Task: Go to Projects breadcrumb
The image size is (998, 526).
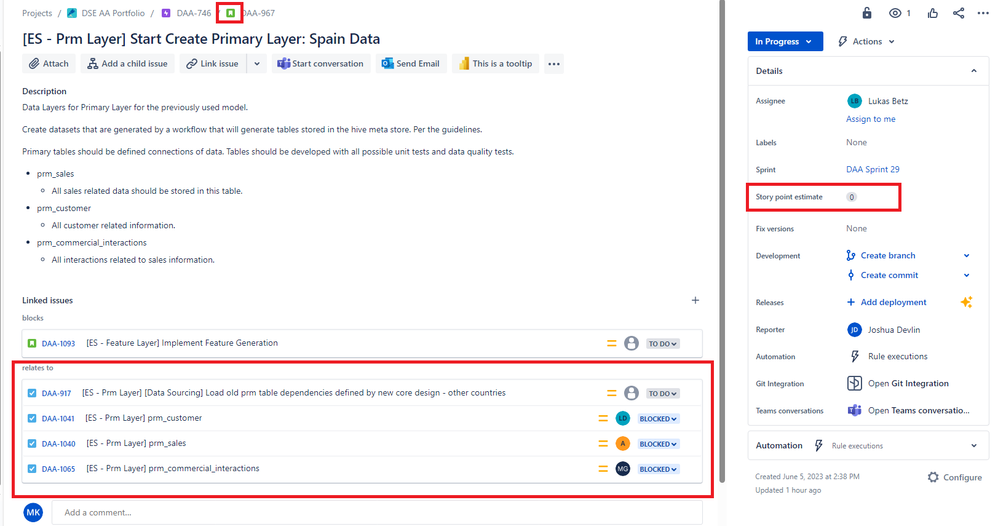Action: [37, 13]
